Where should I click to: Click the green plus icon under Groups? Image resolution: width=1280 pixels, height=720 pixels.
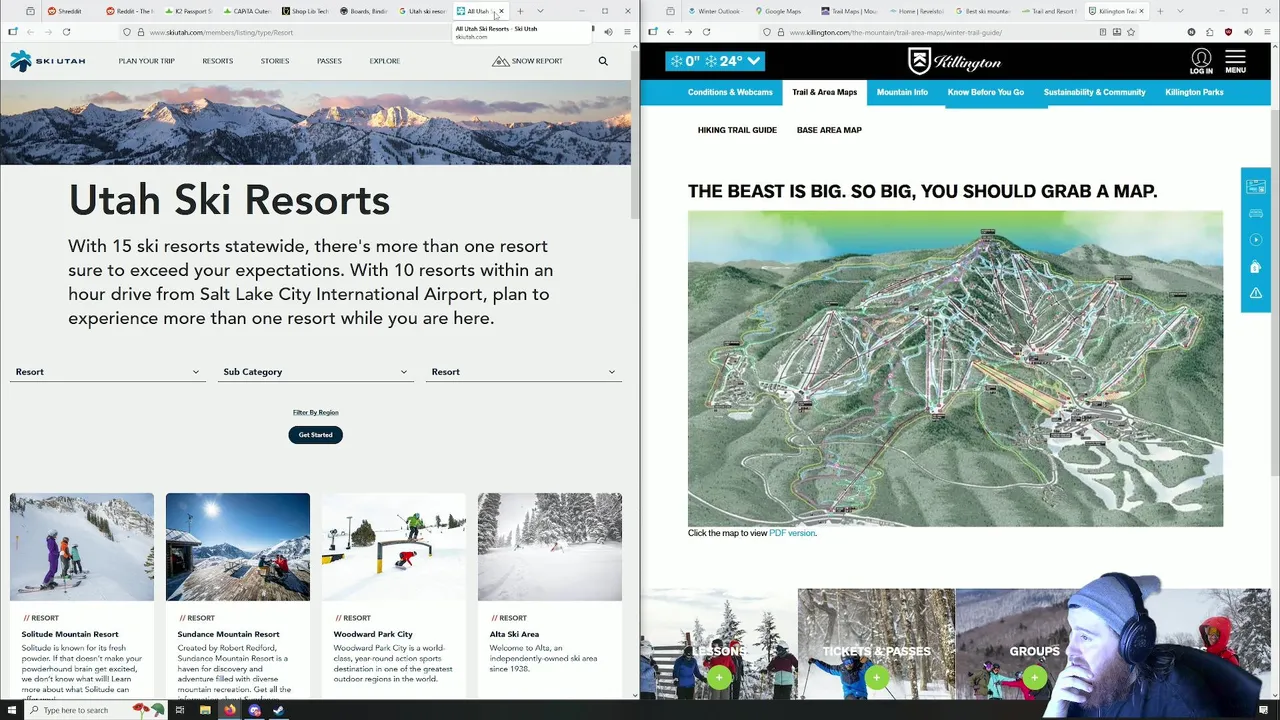[x=1034, y=678]
